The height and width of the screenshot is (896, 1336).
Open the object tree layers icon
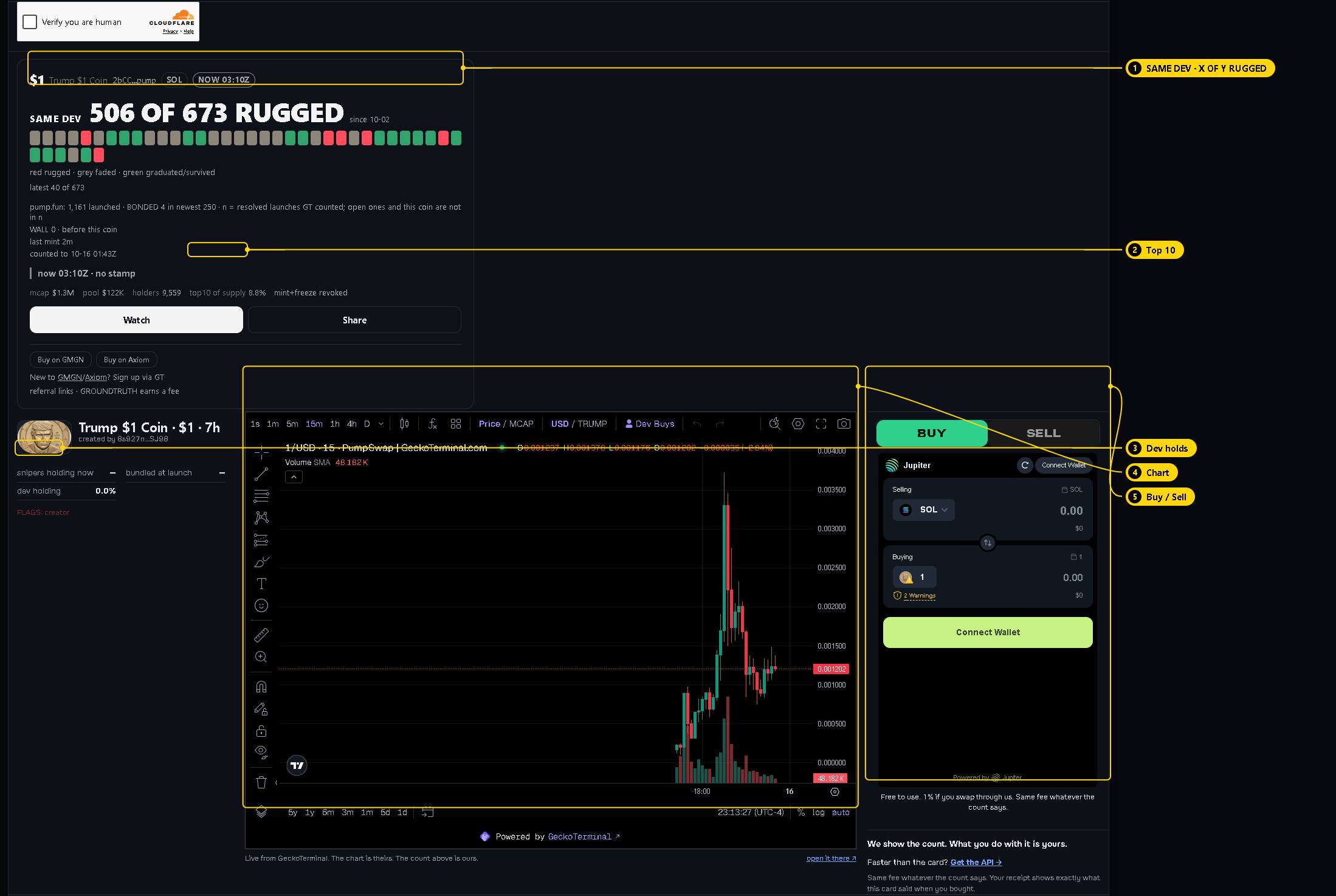click(261, 812)
